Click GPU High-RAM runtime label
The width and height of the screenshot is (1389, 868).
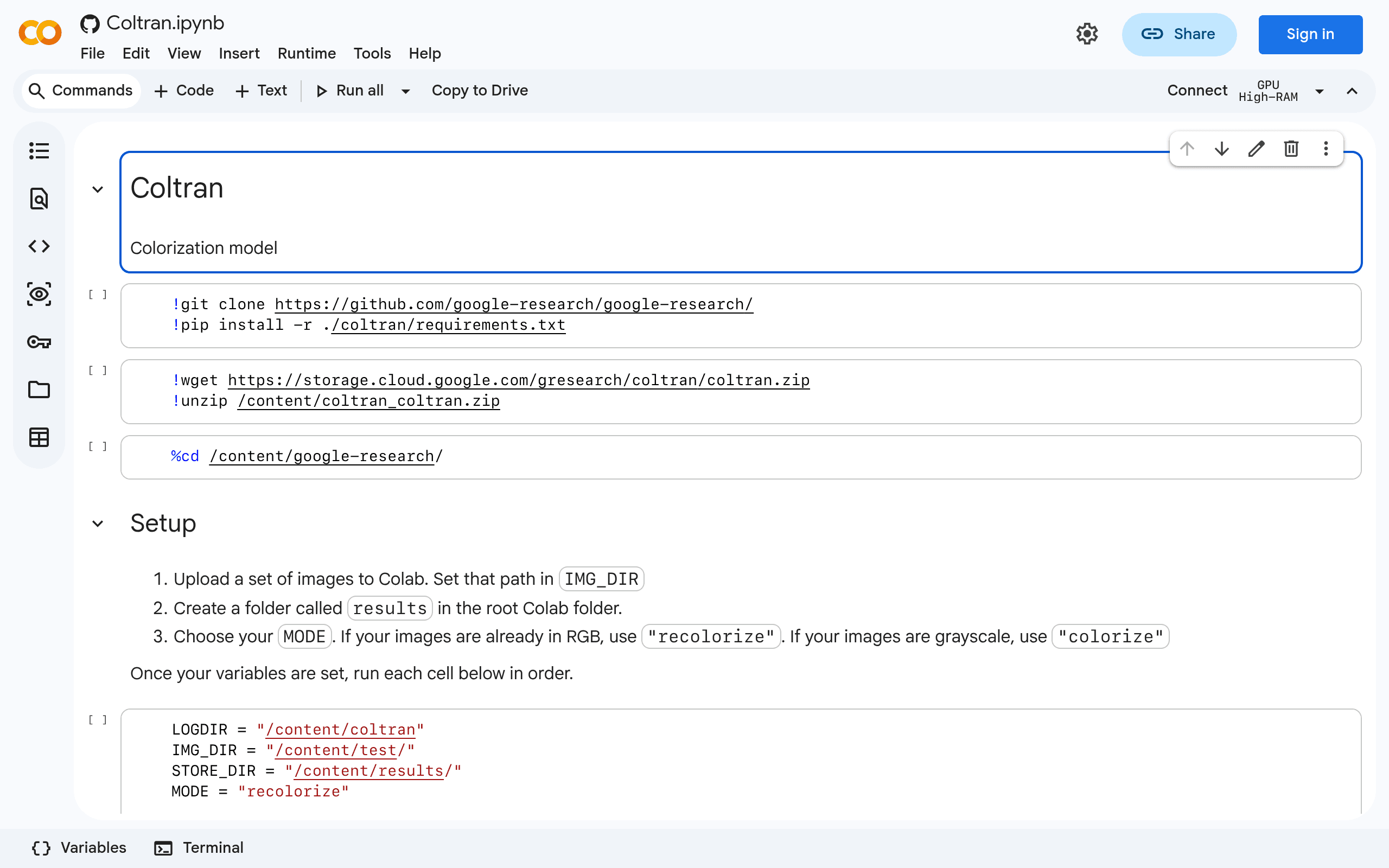click(x=1268, y=91)
